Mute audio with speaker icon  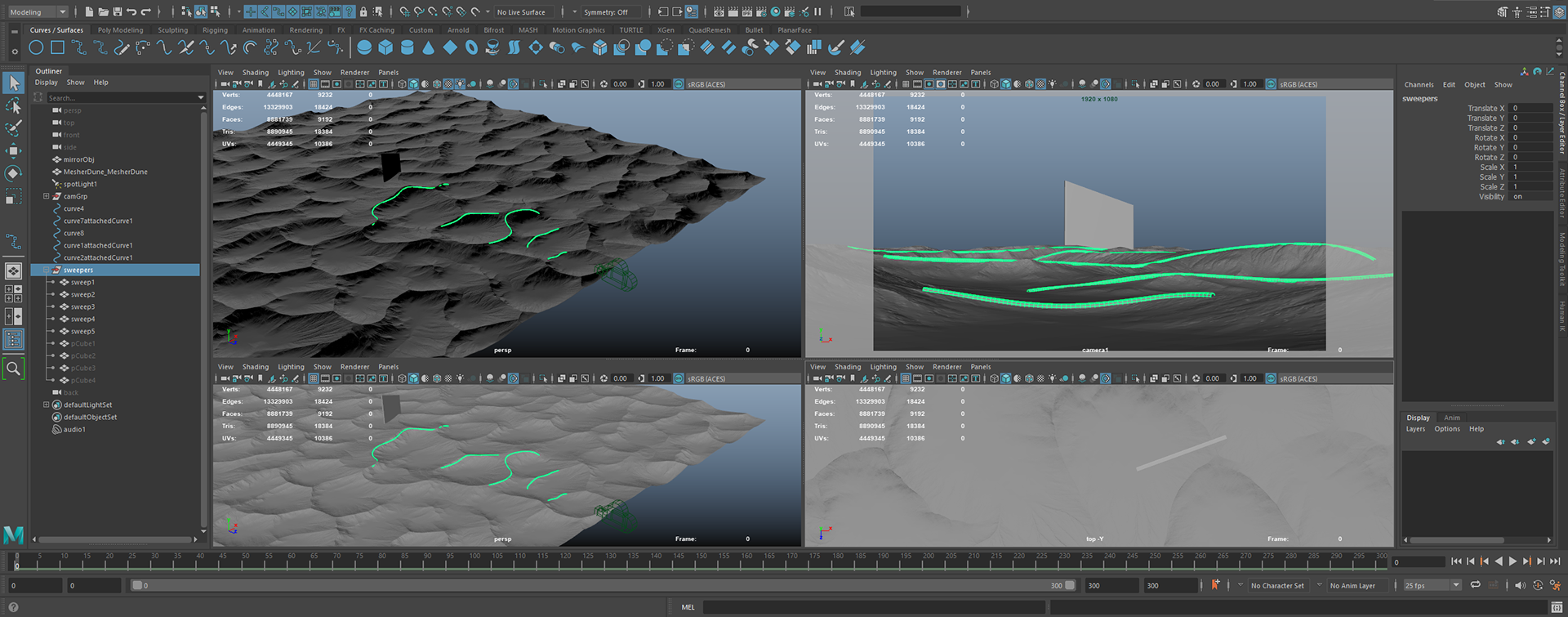pyautogui.click(x=1519, y=585)
